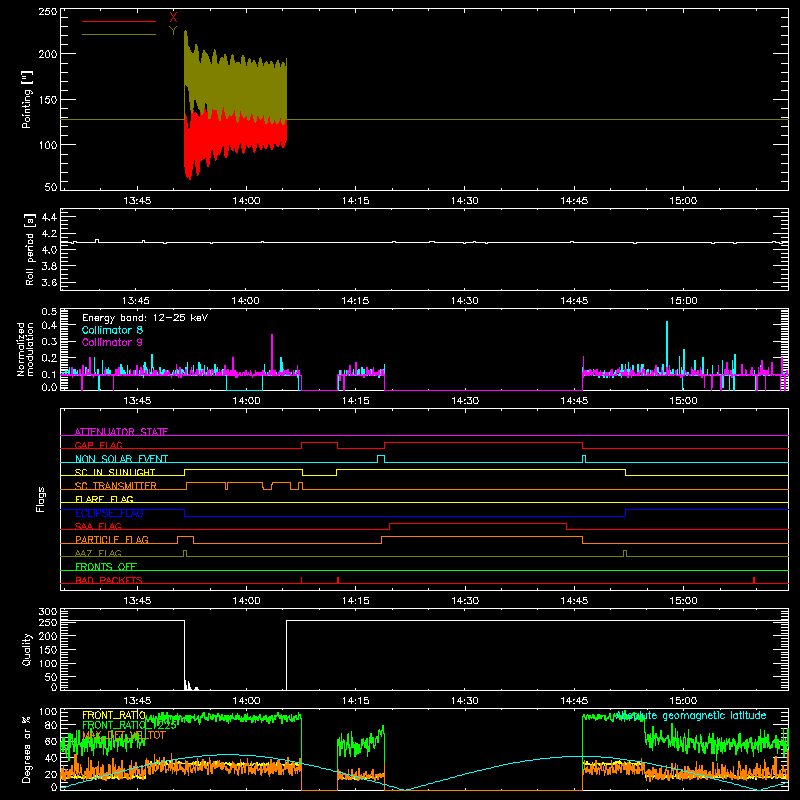Select the "Energy band: 12-25 keV" annotation

pos(145,318)
